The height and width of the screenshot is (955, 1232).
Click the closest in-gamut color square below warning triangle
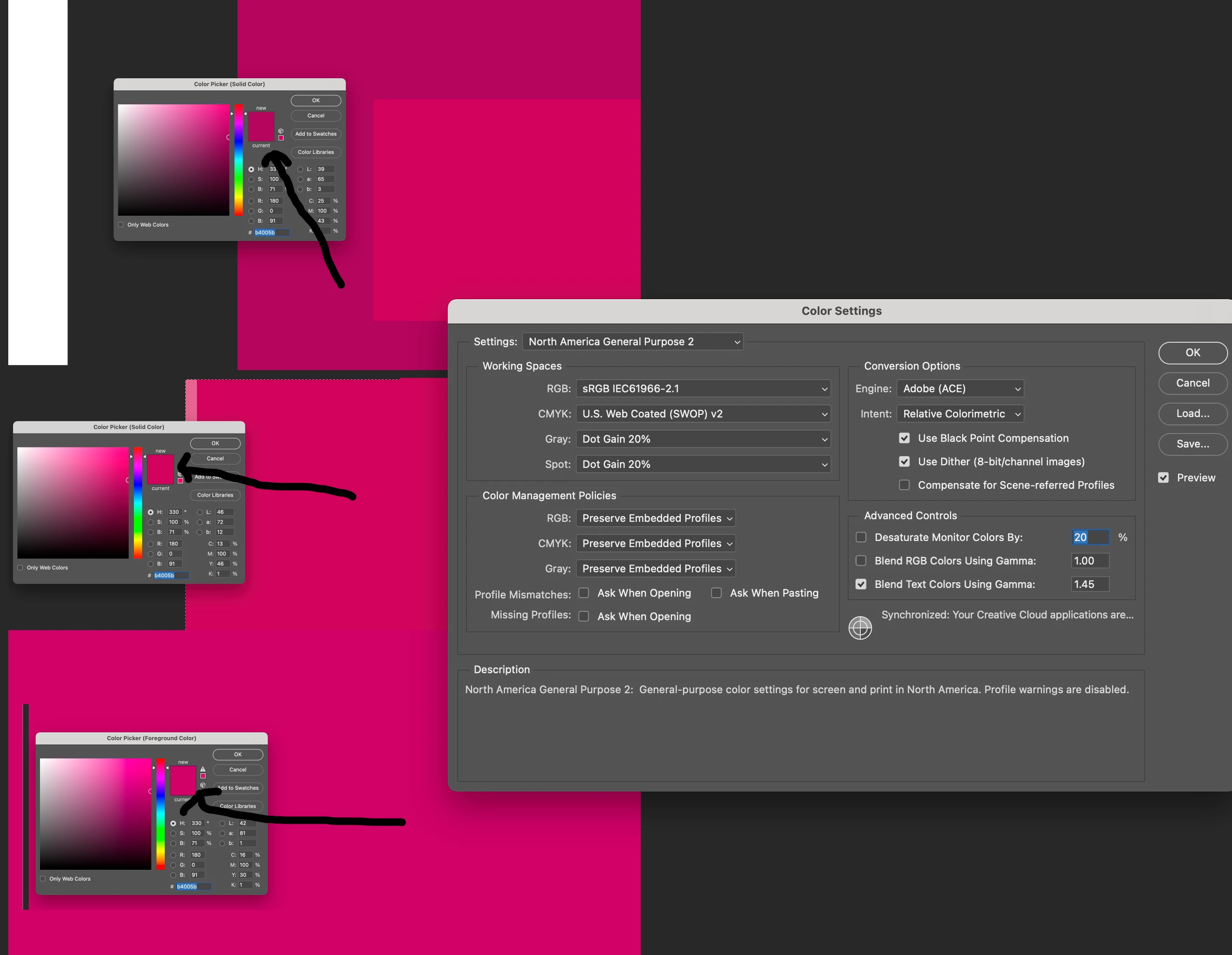(x=203, y=776)
